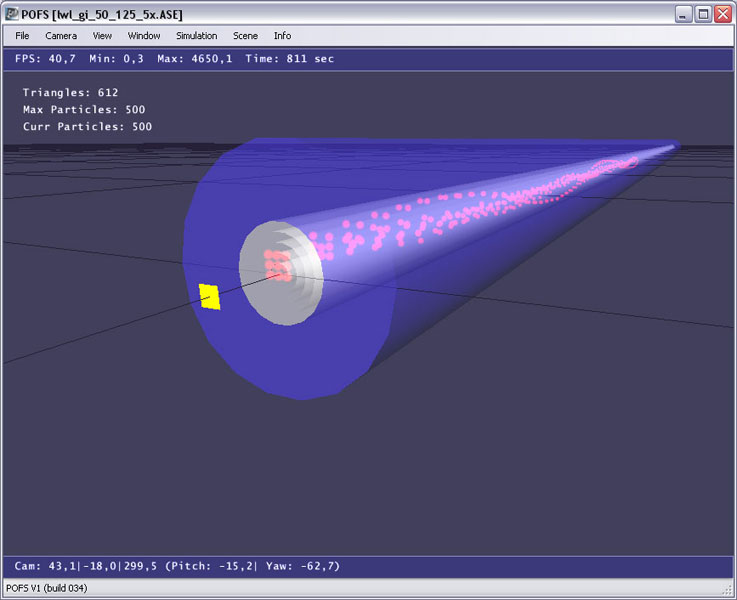Screen dimensions: 737x600
Task: Click the POFS V1 build status bar
Action: tap(46, 588)
